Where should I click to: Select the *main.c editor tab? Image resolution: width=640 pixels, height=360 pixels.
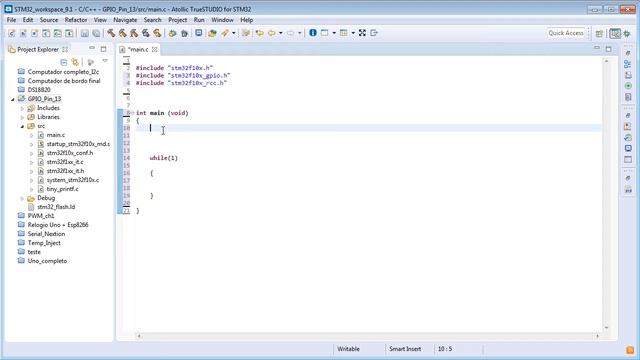click(x=138, y=49)
